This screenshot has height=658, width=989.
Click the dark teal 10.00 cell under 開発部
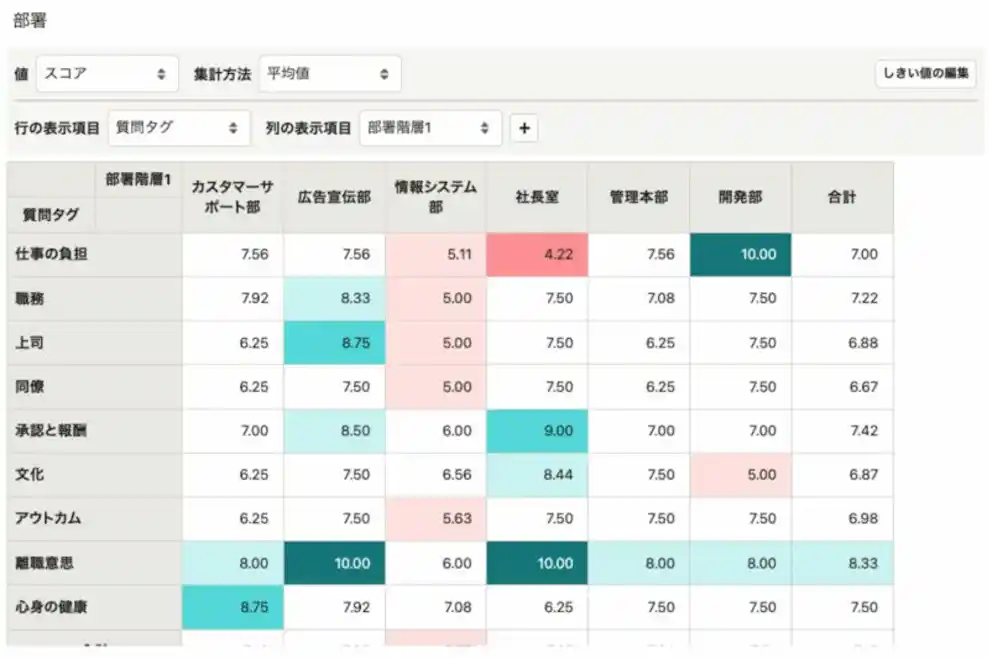coord(740,255)
